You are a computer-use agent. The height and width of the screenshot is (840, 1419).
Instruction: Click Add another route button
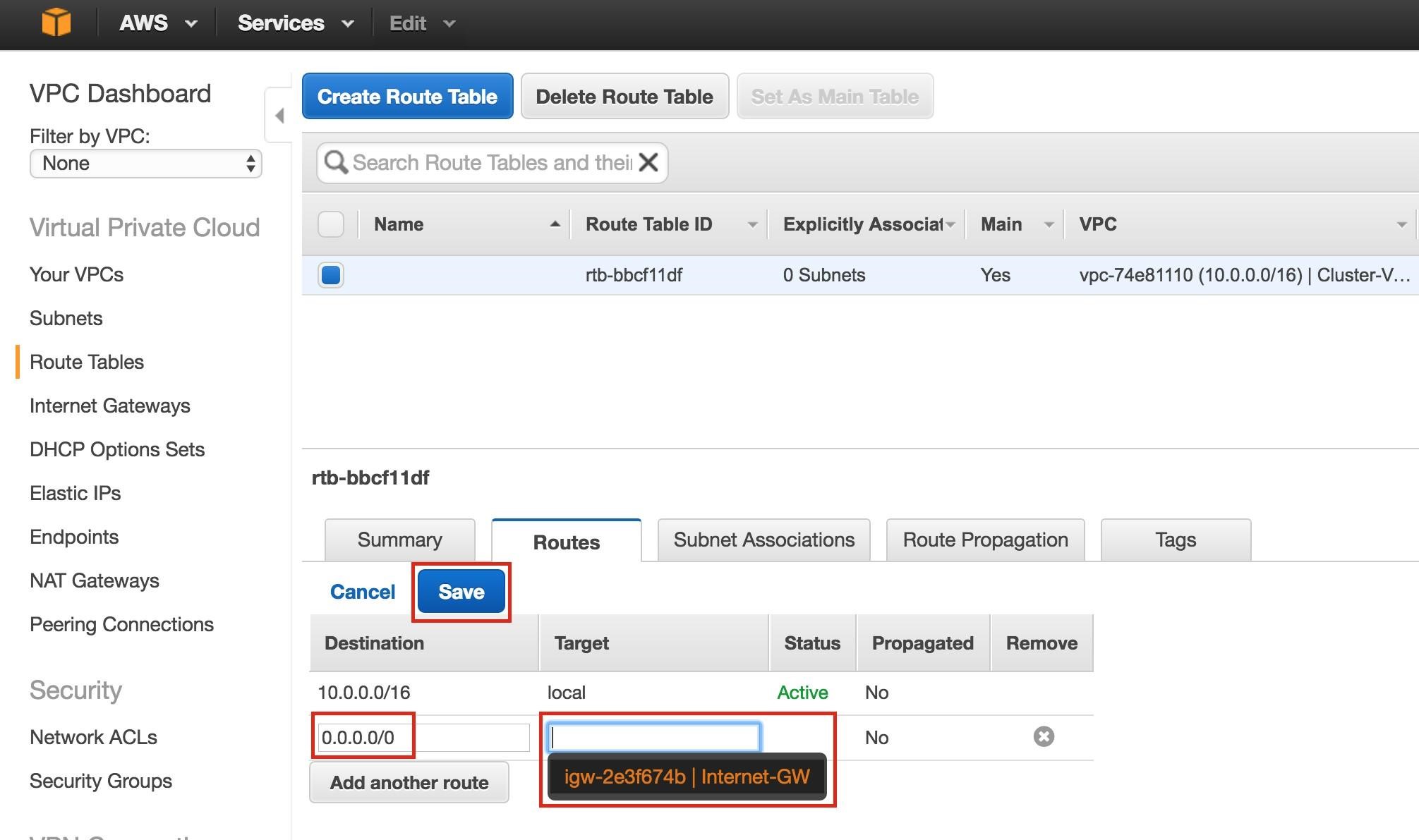[x=409, y=783]
